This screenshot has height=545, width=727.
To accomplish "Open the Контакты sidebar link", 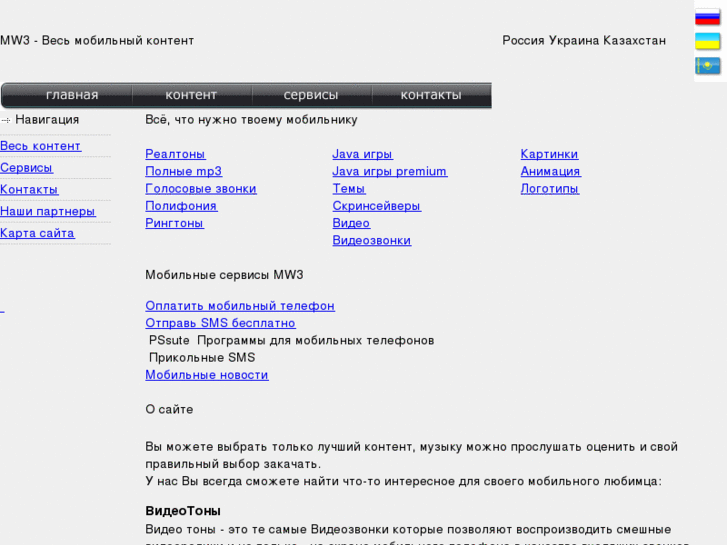I will click(x=29, y=190).
